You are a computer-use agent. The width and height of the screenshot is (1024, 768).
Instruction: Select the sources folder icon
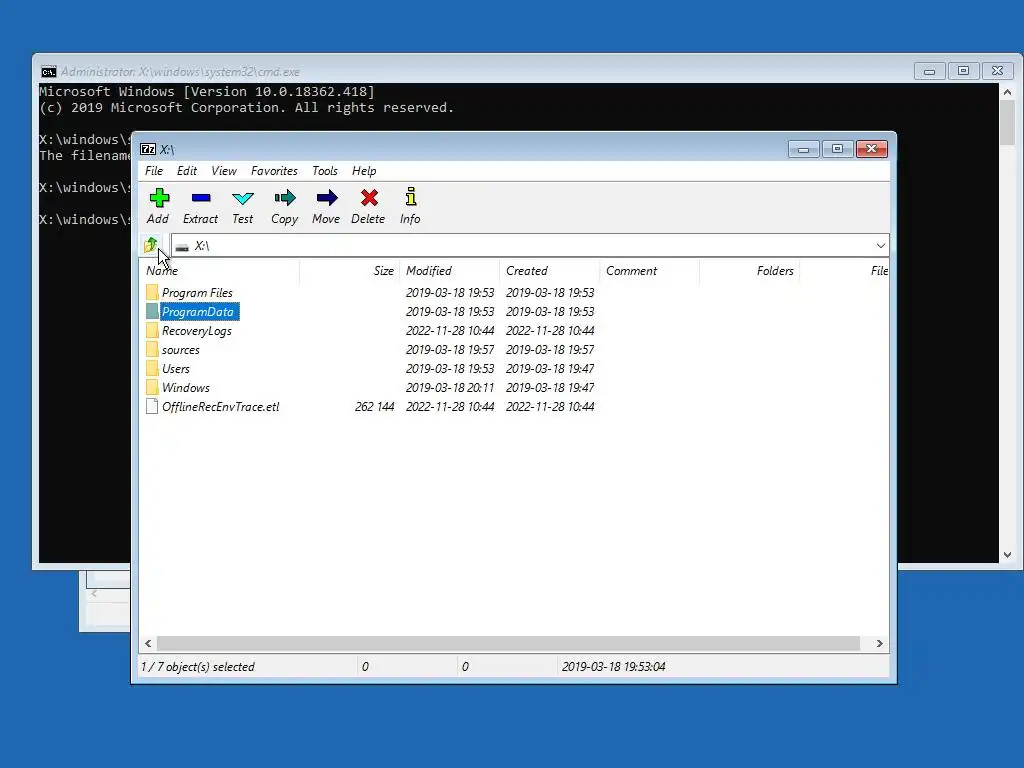tap(152, 349)
